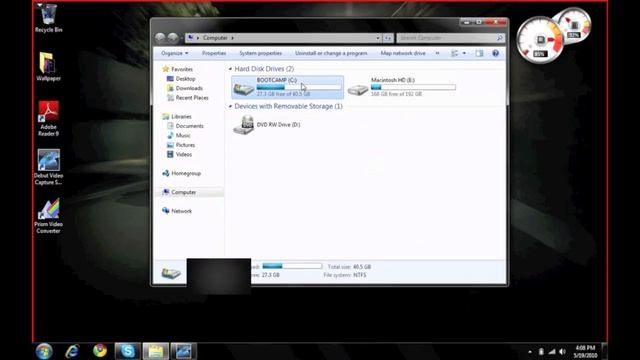Toggle the preview pane button
This screenshot has width=640, height=360.
pyautogui.click(x=479, y=53)
